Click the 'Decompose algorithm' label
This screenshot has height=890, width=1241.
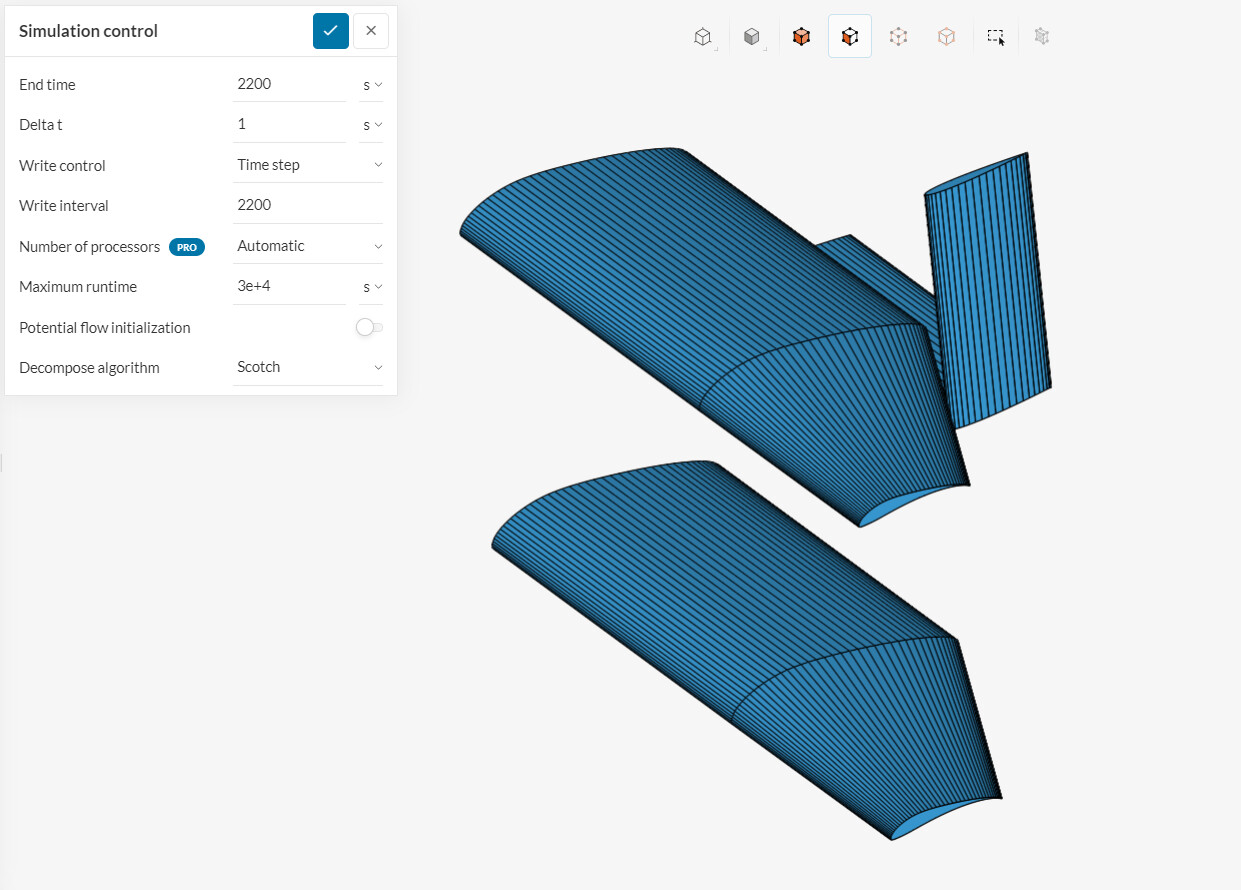(89, 368)
